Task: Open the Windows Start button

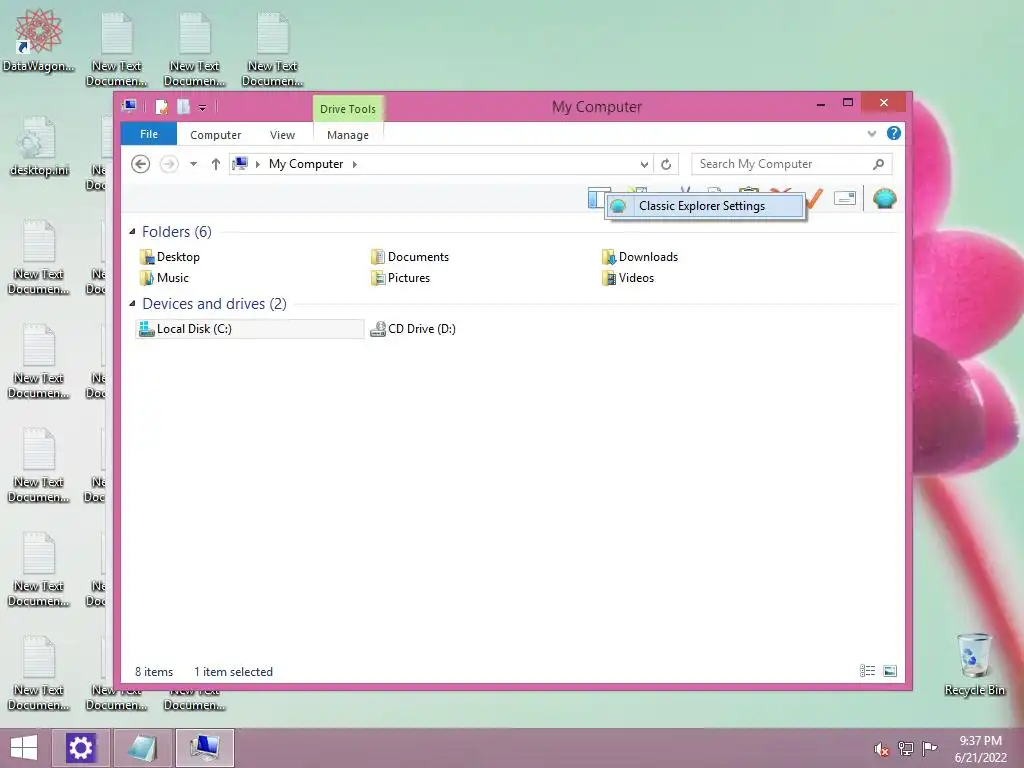Action: click(24, 748)
